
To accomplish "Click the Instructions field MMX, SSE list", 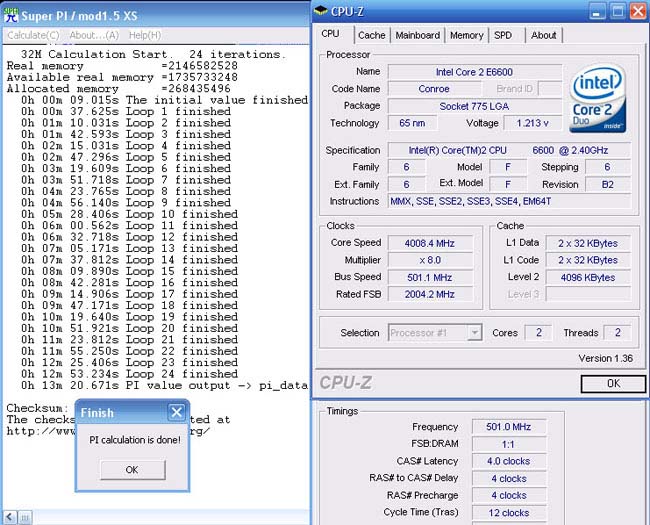I will (509, 202).
